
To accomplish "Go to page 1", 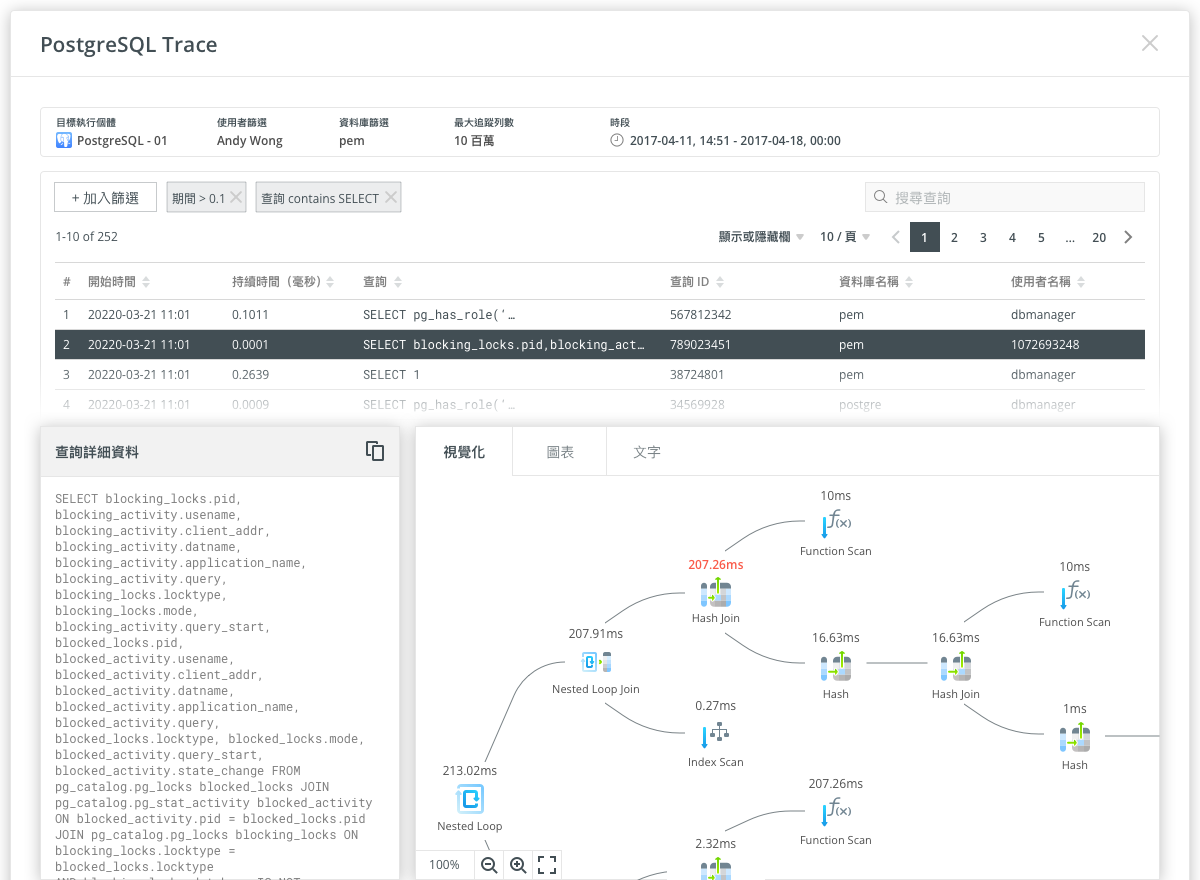I will pos(925,237).
